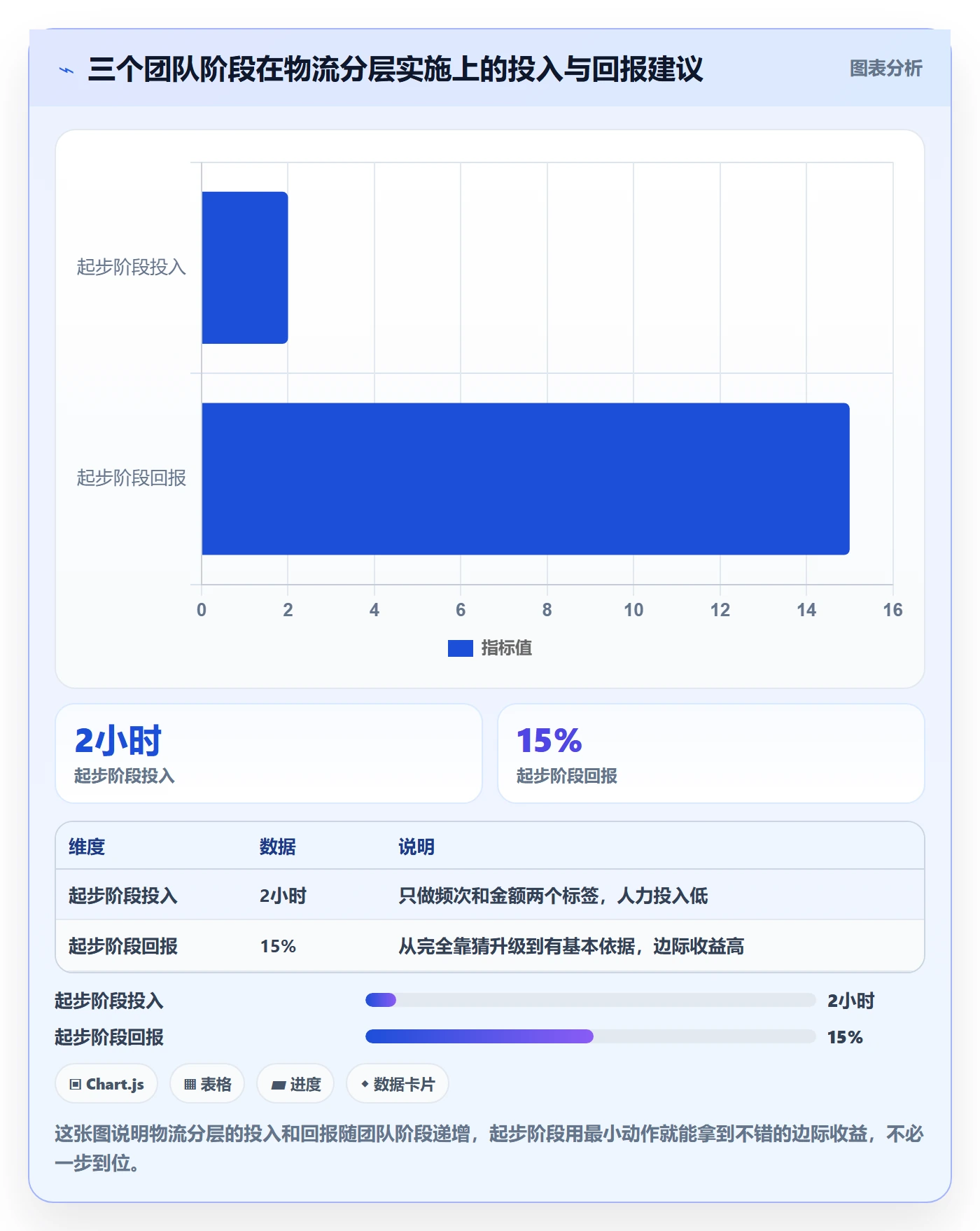
Task: Click the 图表分析 label in header
Action: tap(885, 69)
